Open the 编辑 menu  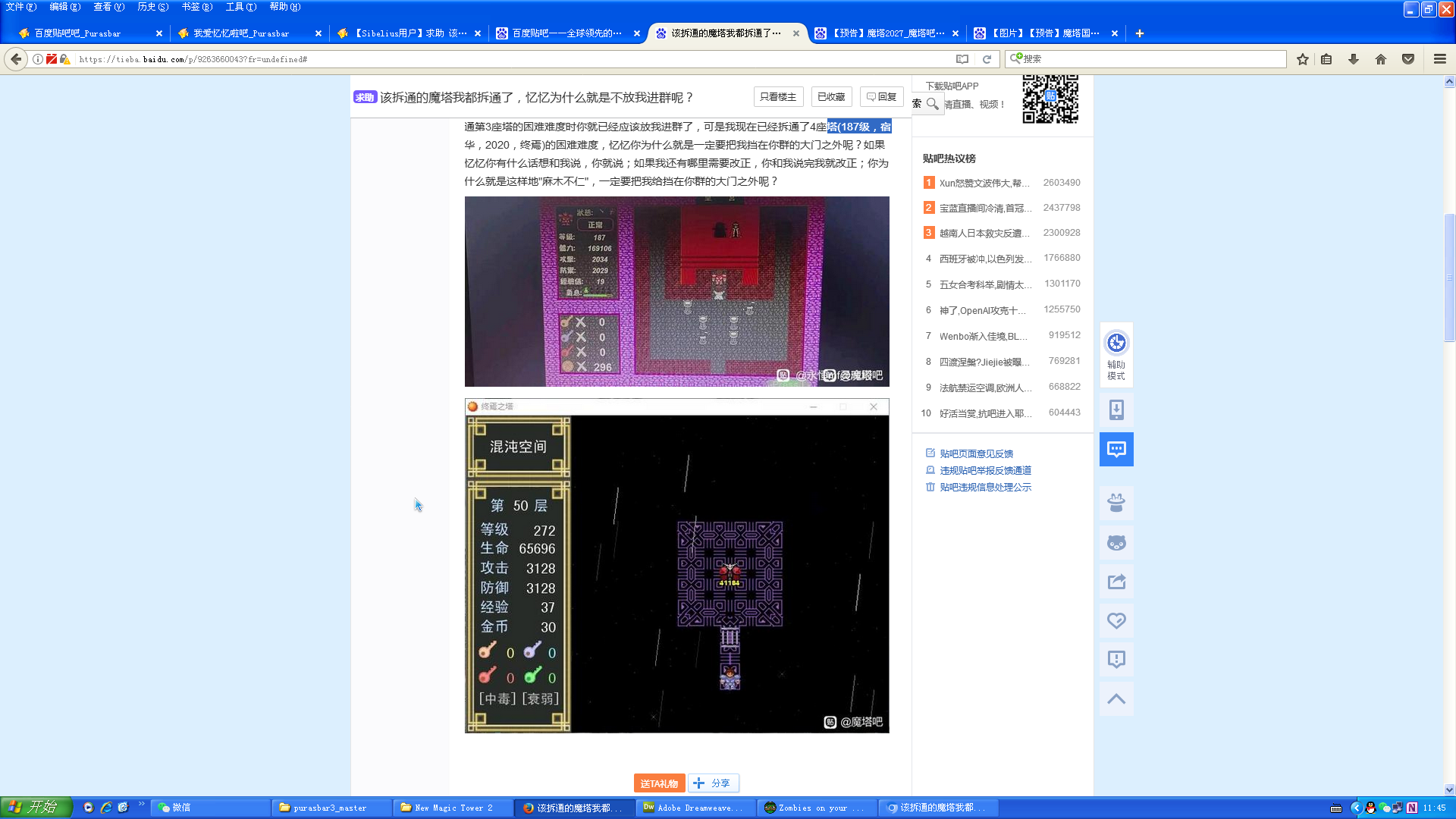tap(64, 7)
